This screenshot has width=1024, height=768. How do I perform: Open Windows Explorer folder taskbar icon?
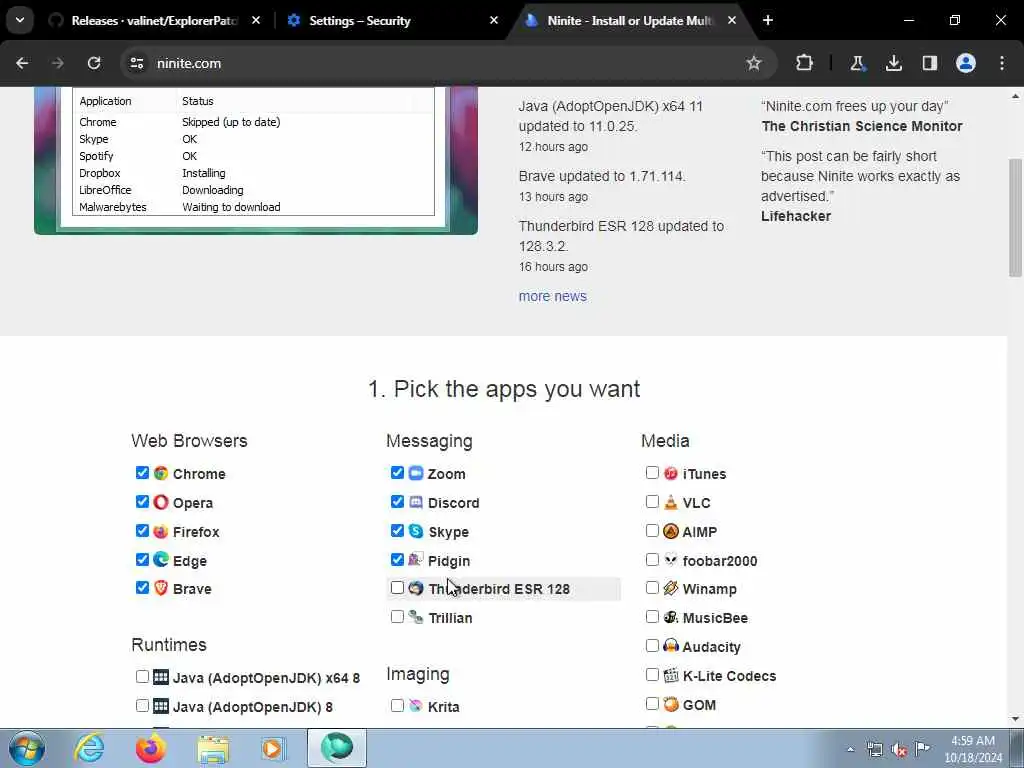click(x=213, y=748)
